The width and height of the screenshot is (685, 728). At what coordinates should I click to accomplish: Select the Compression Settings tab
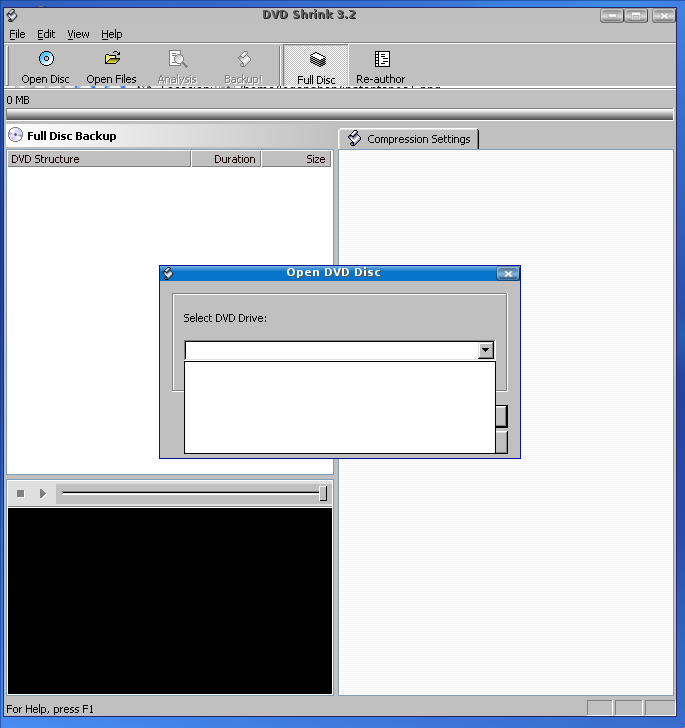point(409,139)
